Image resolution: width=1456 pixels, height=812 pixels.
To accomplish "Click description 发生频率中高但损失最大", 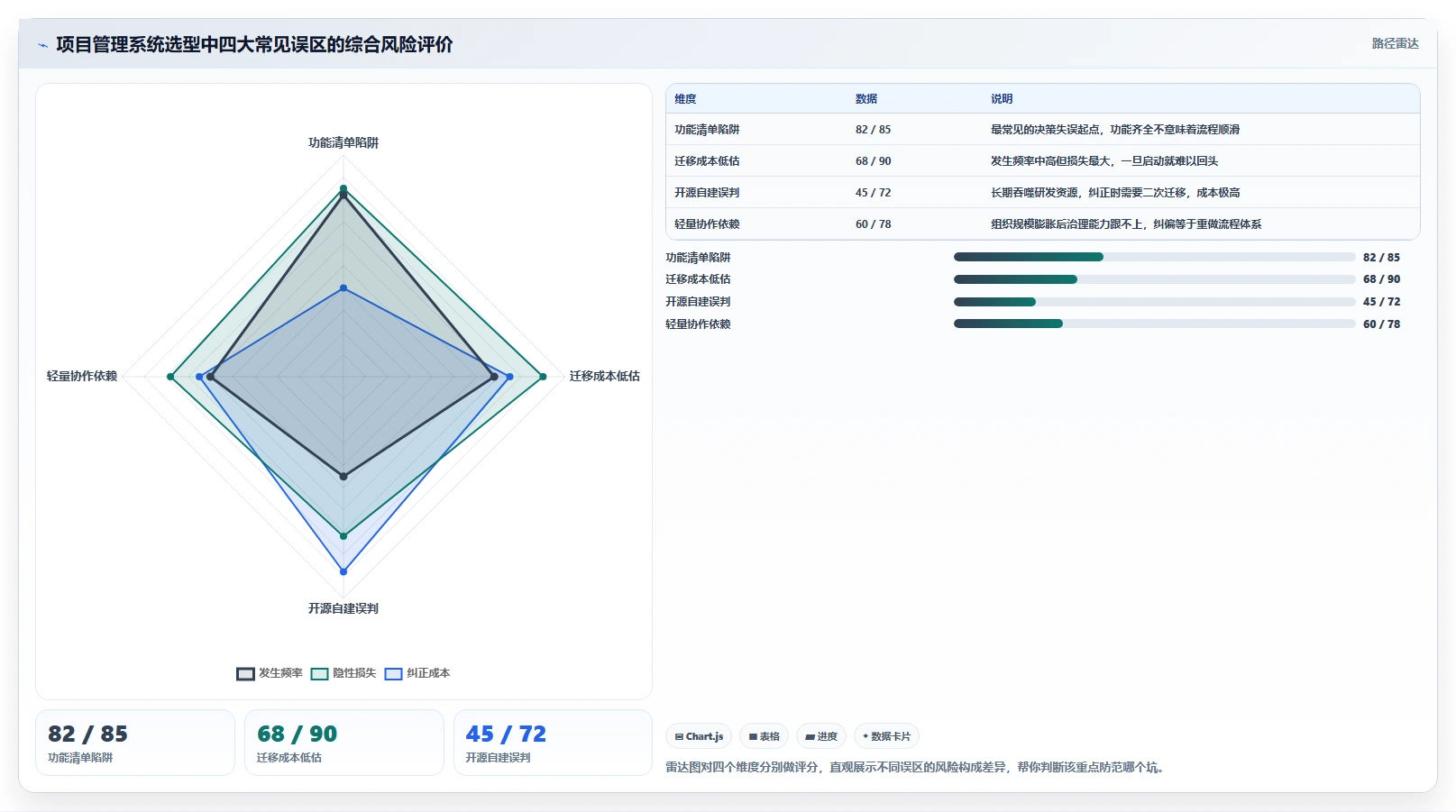I will click(x=1104, y=161).
